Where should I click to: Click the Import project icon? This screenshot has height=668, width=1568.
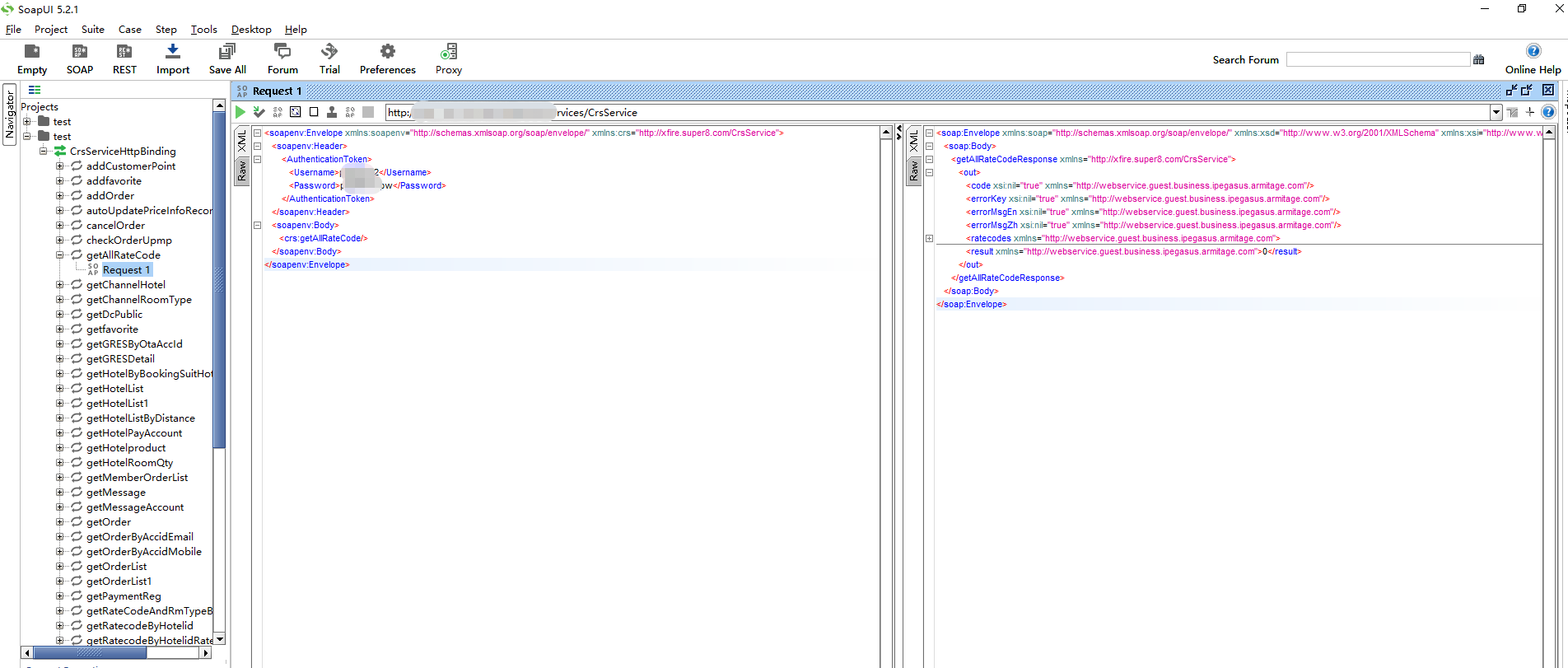click(172, 52)
